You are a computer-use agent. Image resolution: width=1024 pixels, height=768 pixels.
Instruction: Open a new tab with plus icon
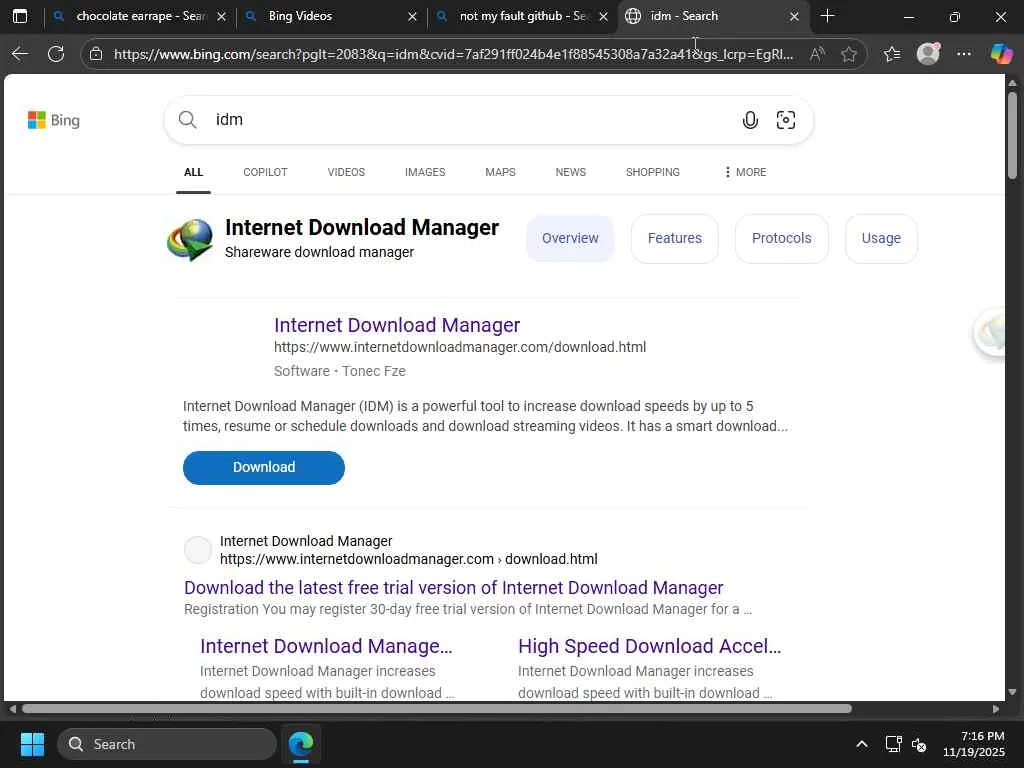[827, 16]
